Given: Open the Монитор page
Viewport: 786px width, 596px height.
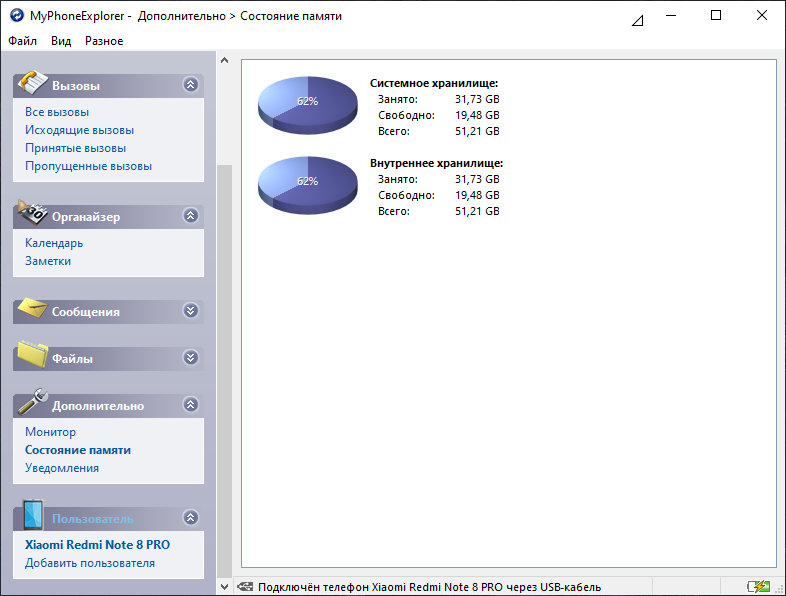Looking at the screenshot, I should tap(50, 432).
